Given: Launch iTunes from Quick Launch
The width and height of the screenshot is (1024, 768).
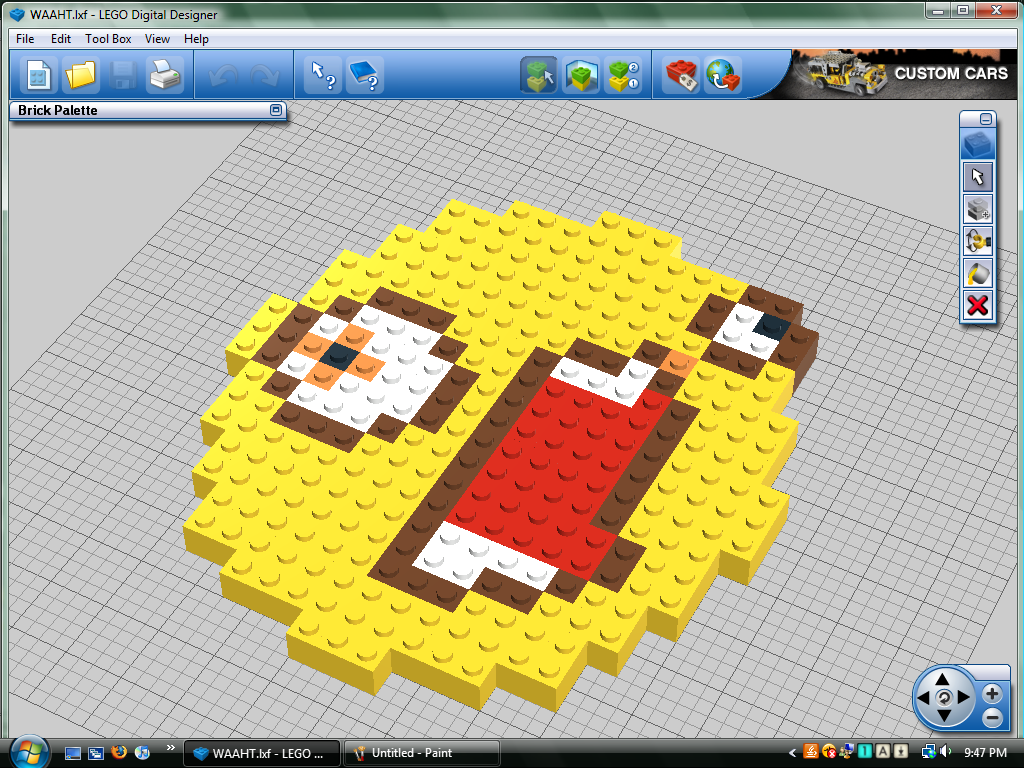Looking at the screenshot, I should click(x=142, y=753).
